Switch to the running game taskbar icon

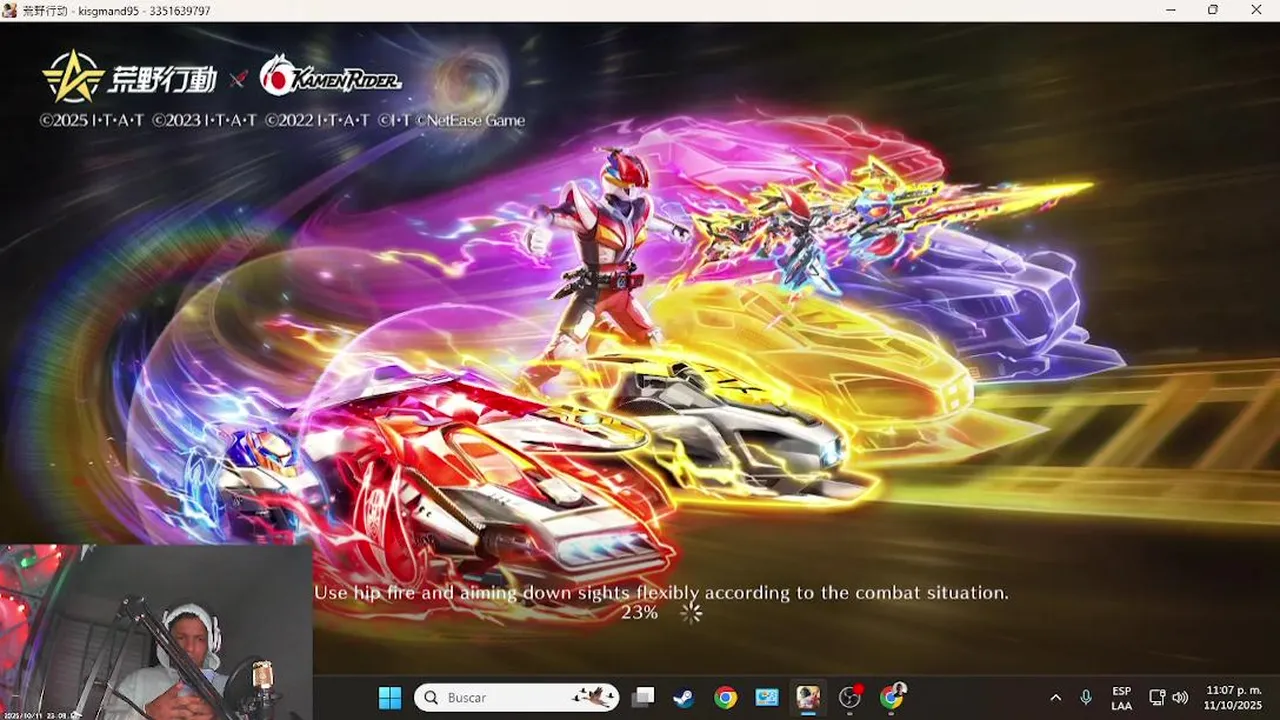click(x=808, y=697)
